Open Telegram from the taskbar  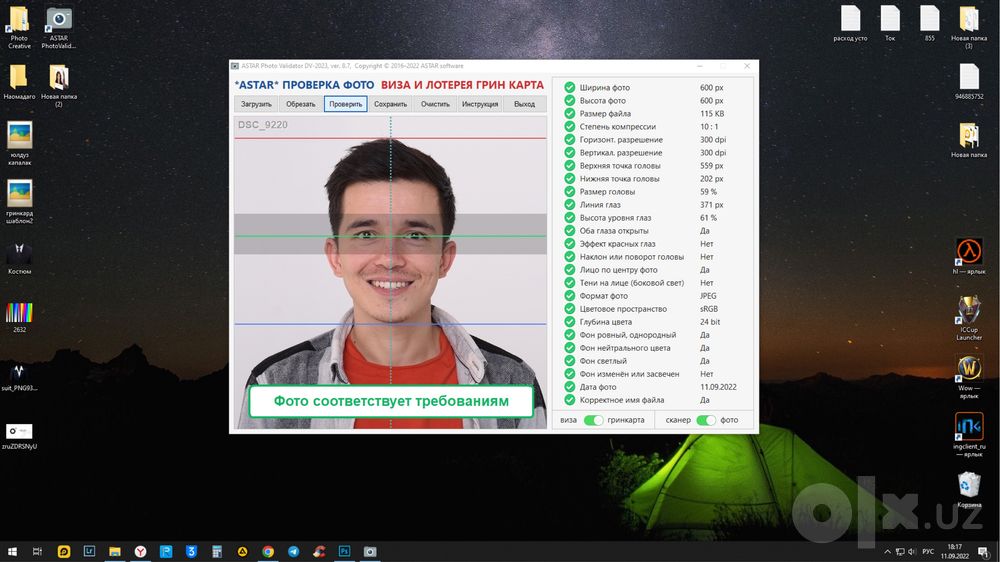[293, 552]
